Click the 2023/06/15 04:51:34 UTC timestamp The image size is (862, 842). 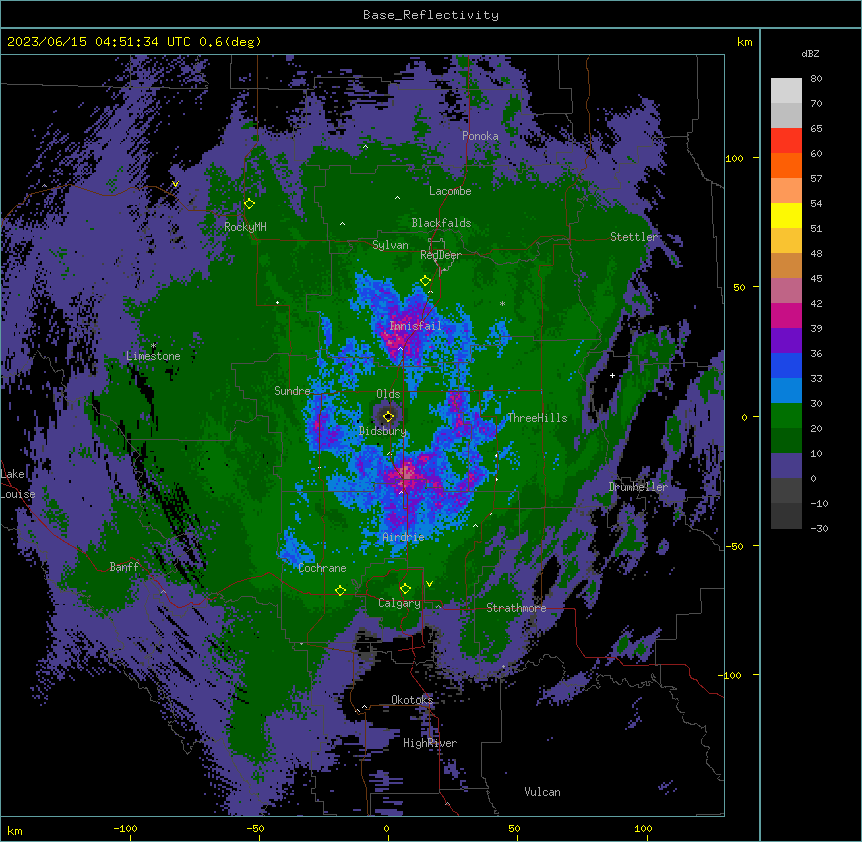point(98,42)
